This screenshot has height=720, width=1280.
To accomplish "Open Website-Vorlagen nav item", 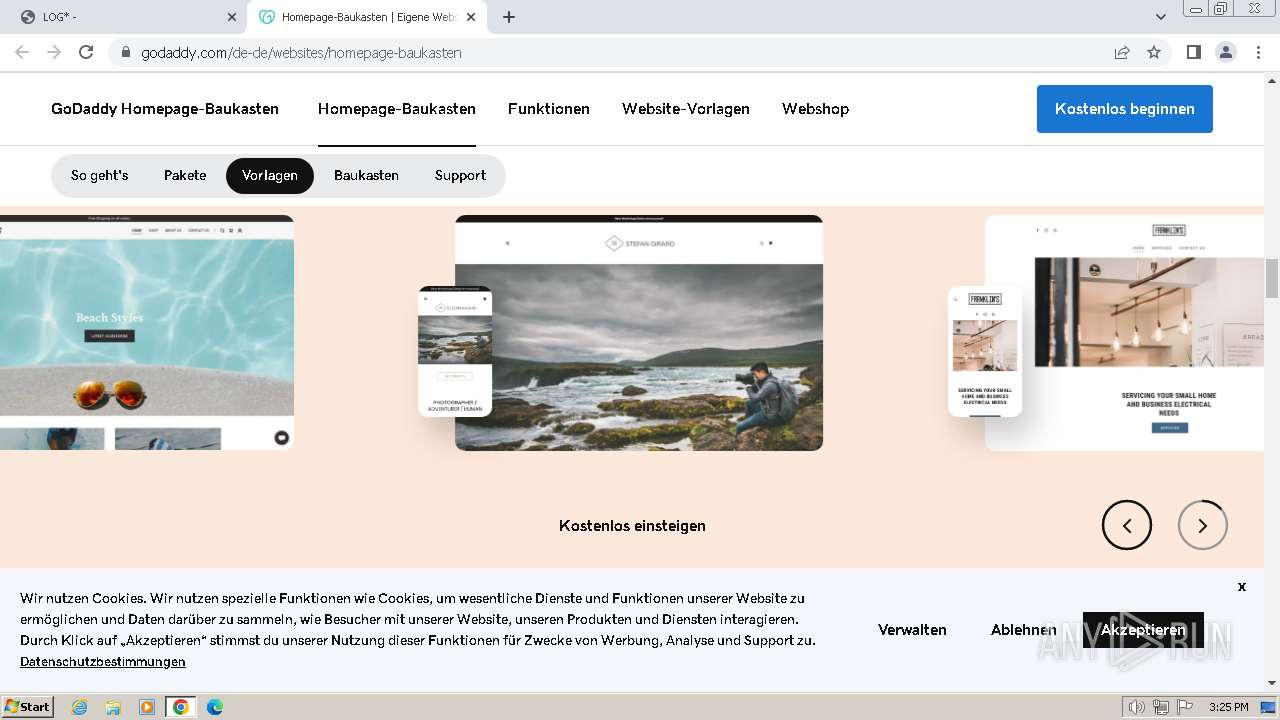I will pyautogui.click(x=686, y=109).
